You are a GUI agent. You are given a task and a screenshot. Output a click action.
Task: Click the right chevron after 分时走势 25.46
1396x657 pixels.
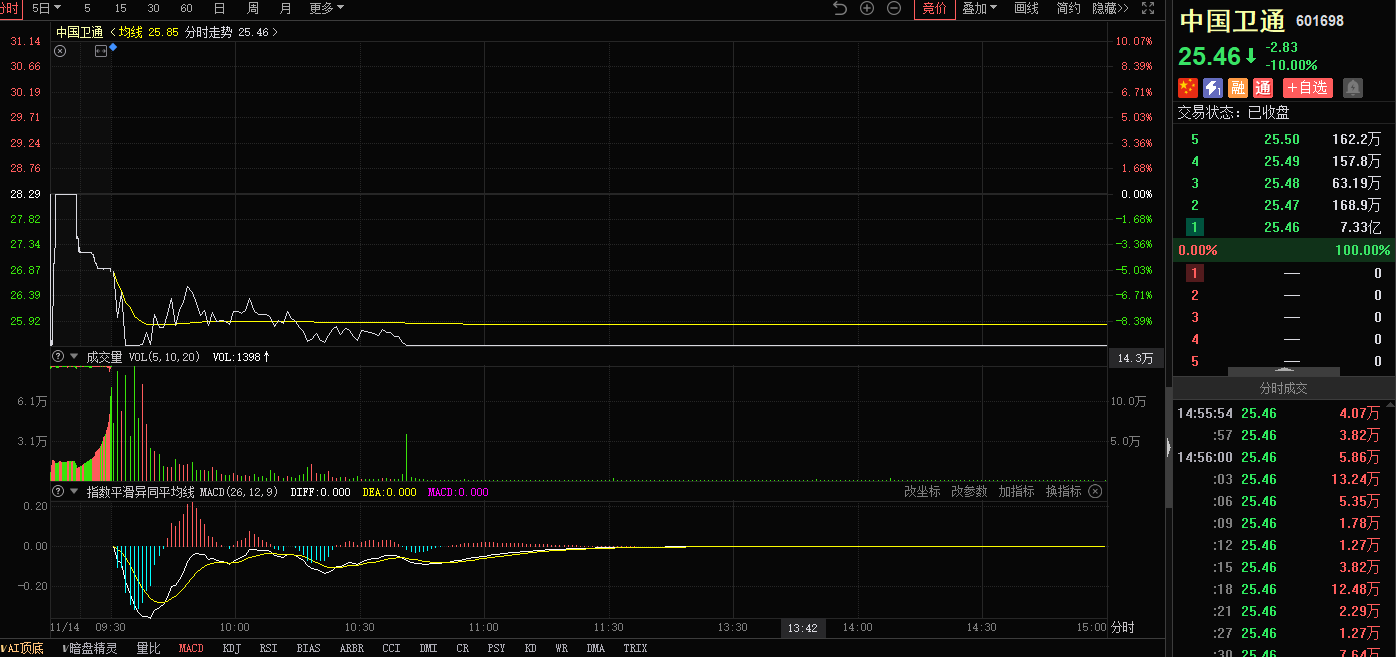click(x=275, y=33)
